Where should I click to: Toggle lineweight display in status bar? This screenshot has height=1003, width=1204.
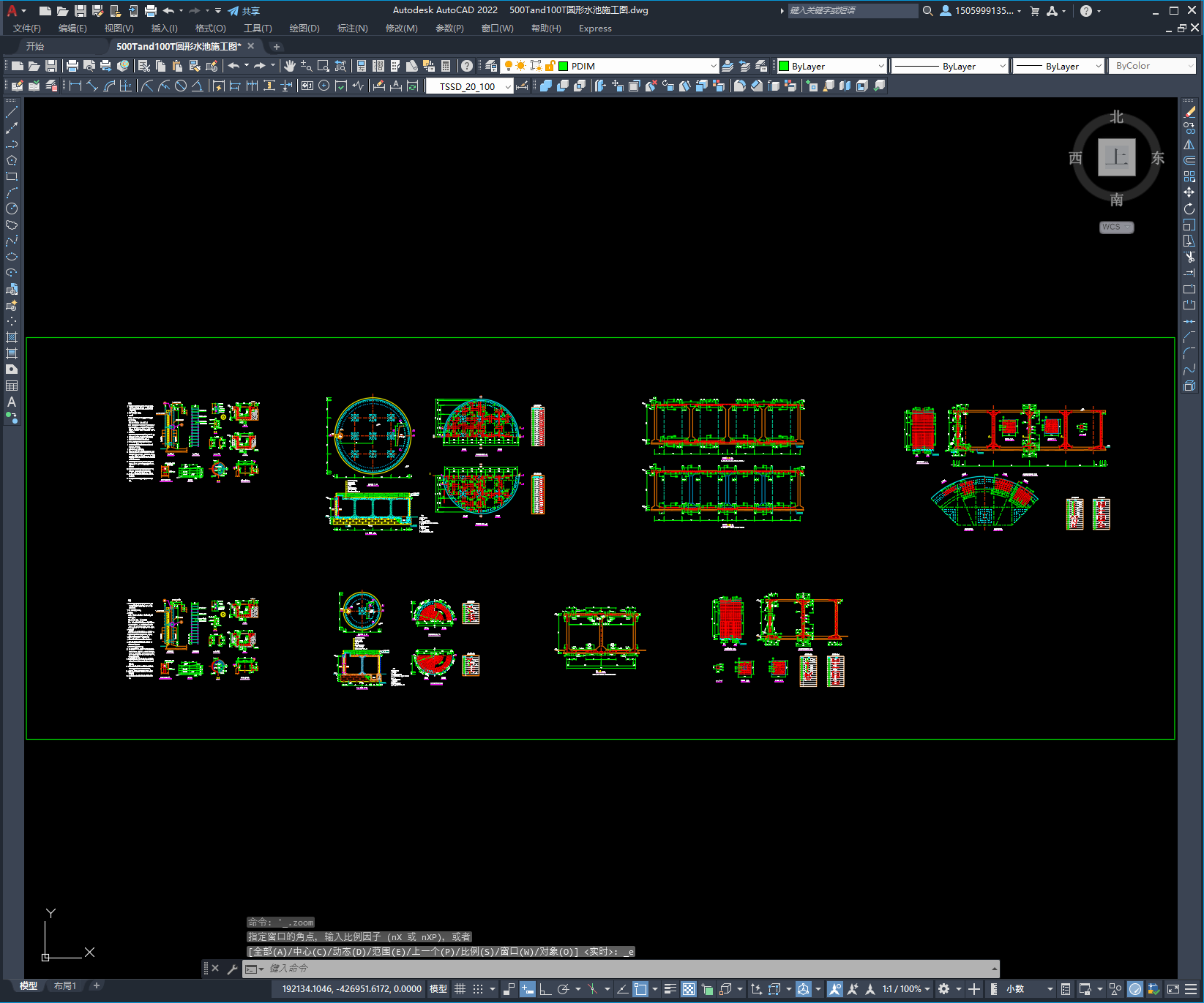pyautogui.click(x=670, y=989)
